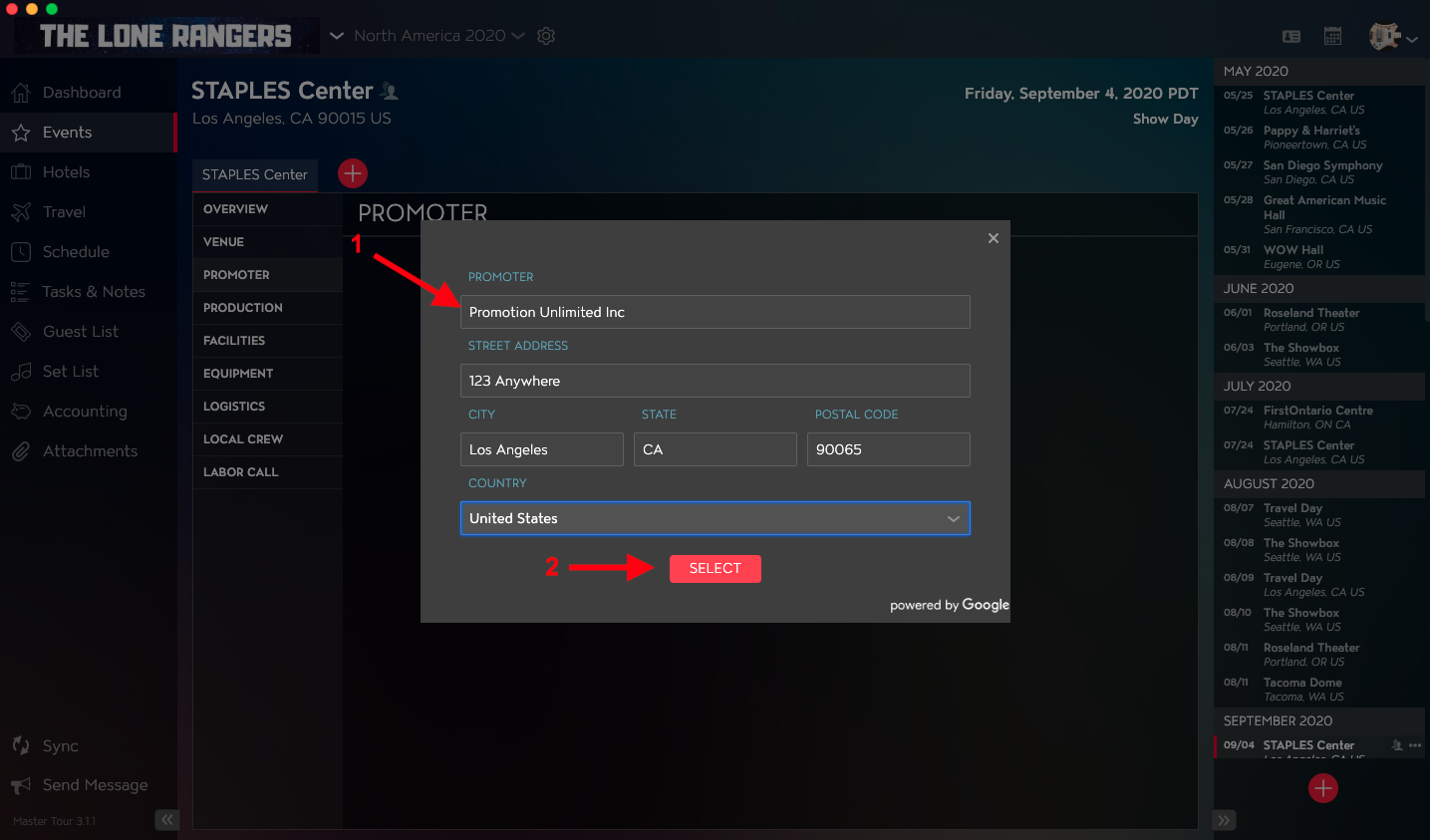Expand the band selector chevron beside logo
The height and width of the screenshot is (840, 1430).
pos(337,36)
